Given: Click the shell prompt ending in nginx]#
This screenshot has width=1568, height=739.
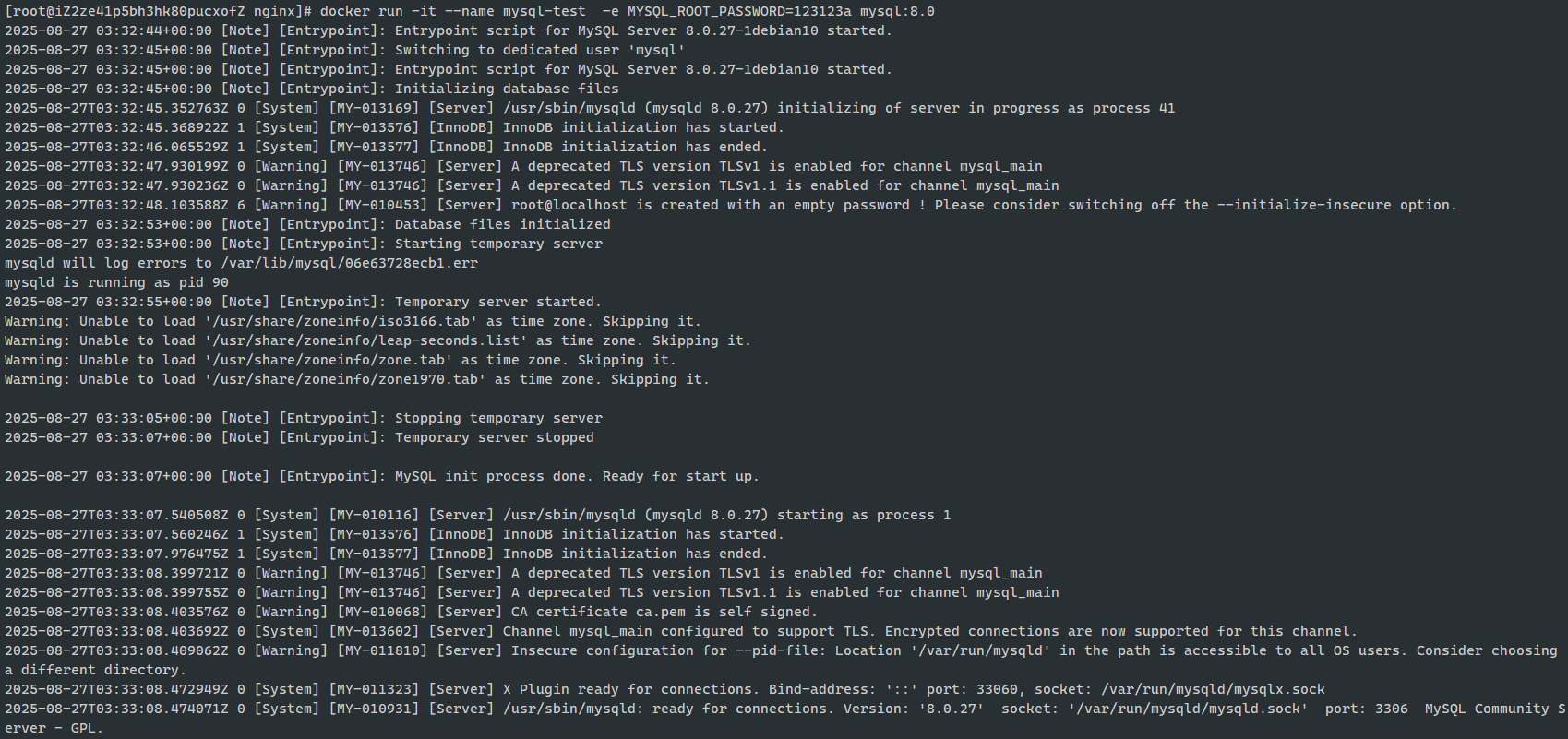Looking at the screenshot, I should pos(158,11).
